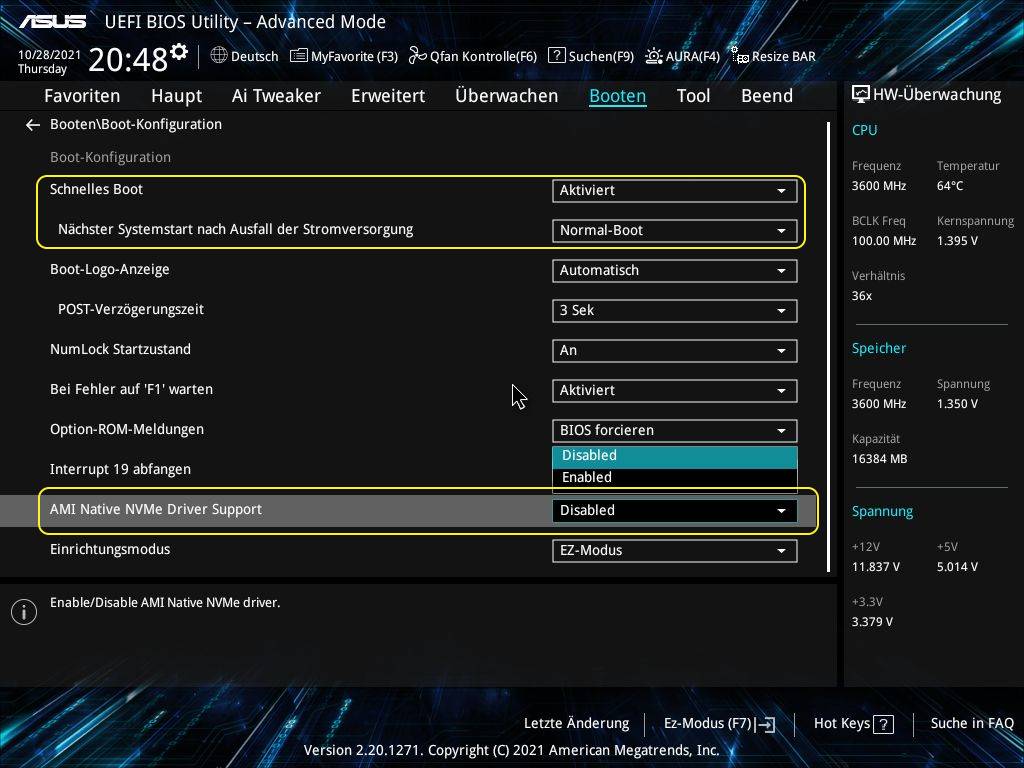Click the Boot-Konfiguration section header
The image size is (1024, 768).
pos(110,157)
